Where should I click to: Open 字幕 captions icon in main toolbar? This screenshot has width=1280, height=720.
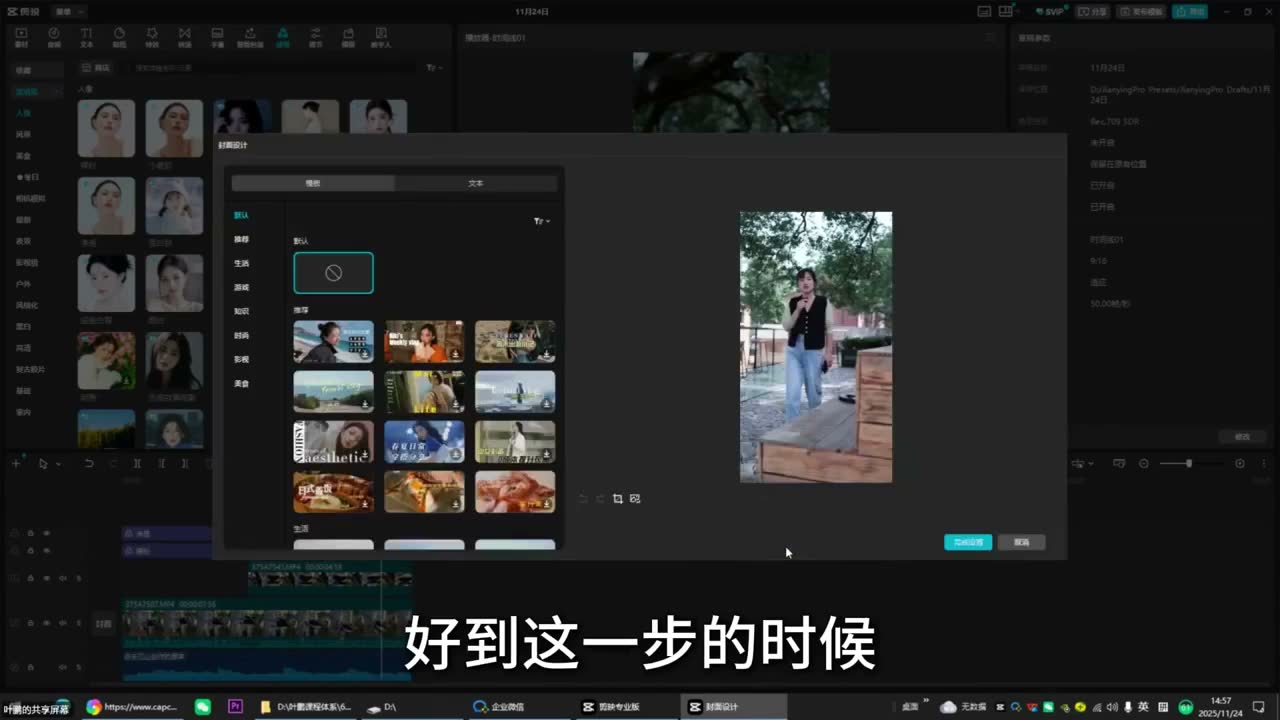[x=217, y=38]
